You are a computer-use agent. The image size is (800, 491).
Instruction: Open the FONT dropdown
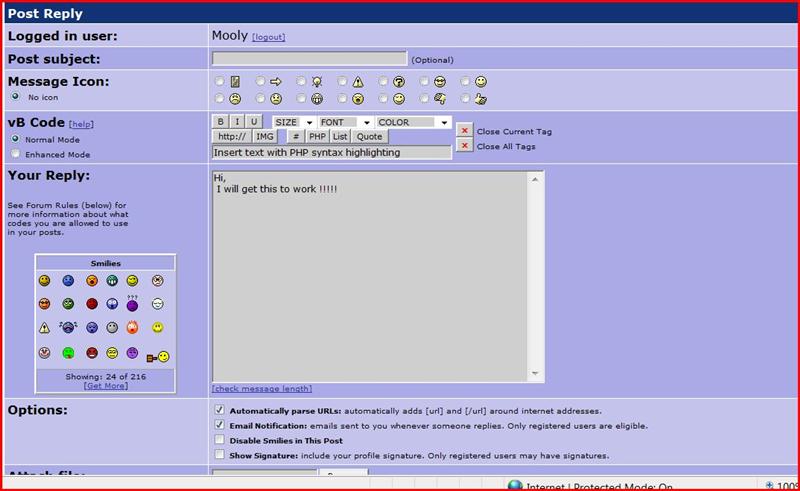coord(345,122)
